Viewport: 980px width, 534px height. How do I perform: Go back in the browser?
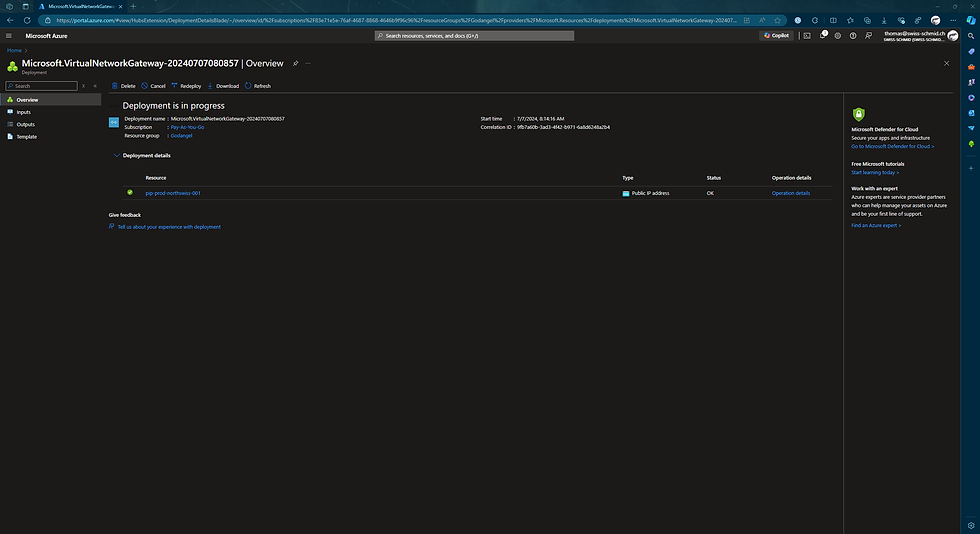point(10,20)
